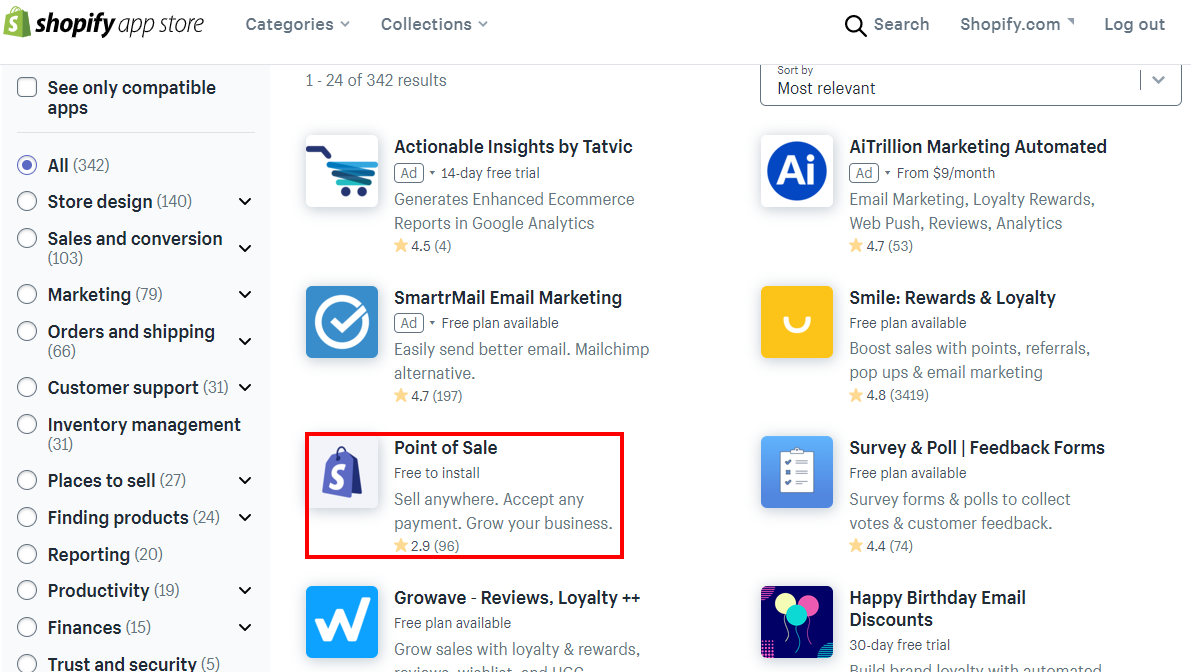Expand Sales and conversion chevron
This screenshot has width=1191, height=672.
tap(245, 248)
